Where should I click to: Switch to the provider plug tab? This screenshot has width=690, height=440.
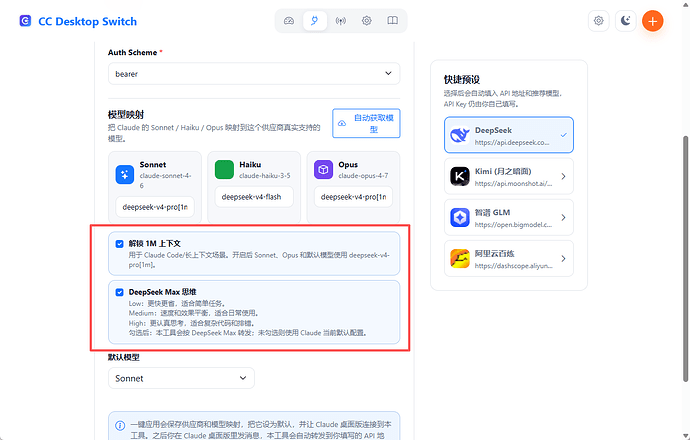315,21
